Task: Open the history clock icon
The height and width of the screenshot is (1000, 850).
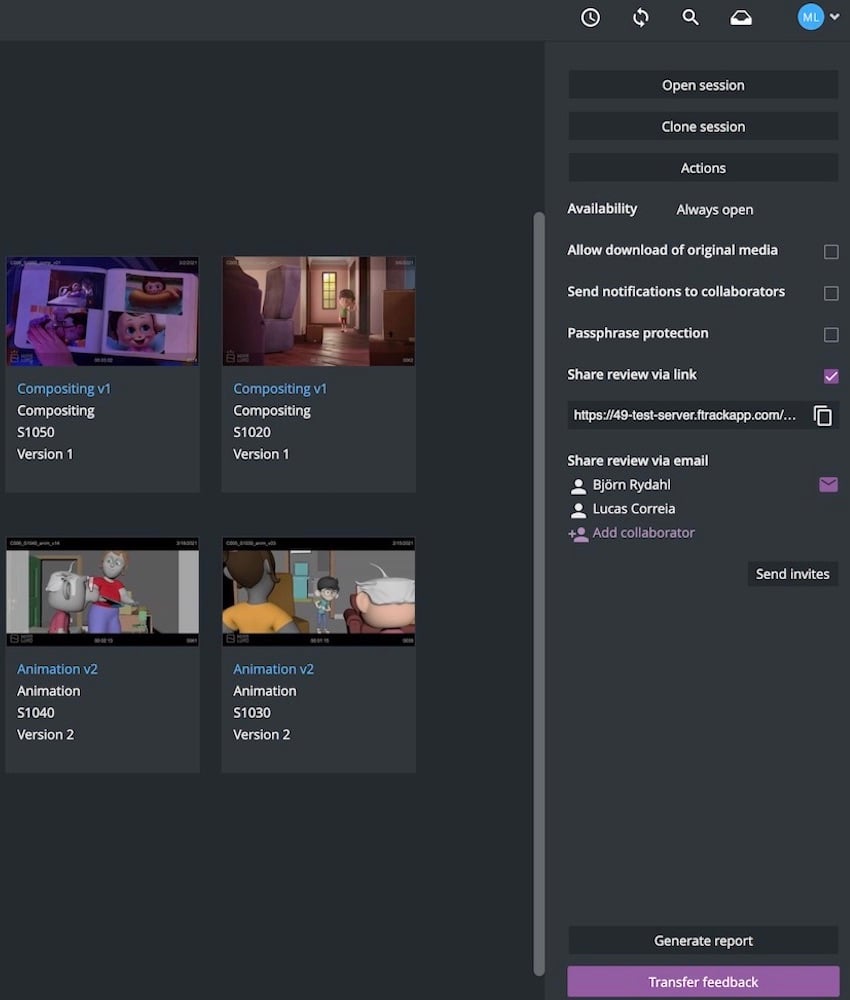Action: click(590, 18)
